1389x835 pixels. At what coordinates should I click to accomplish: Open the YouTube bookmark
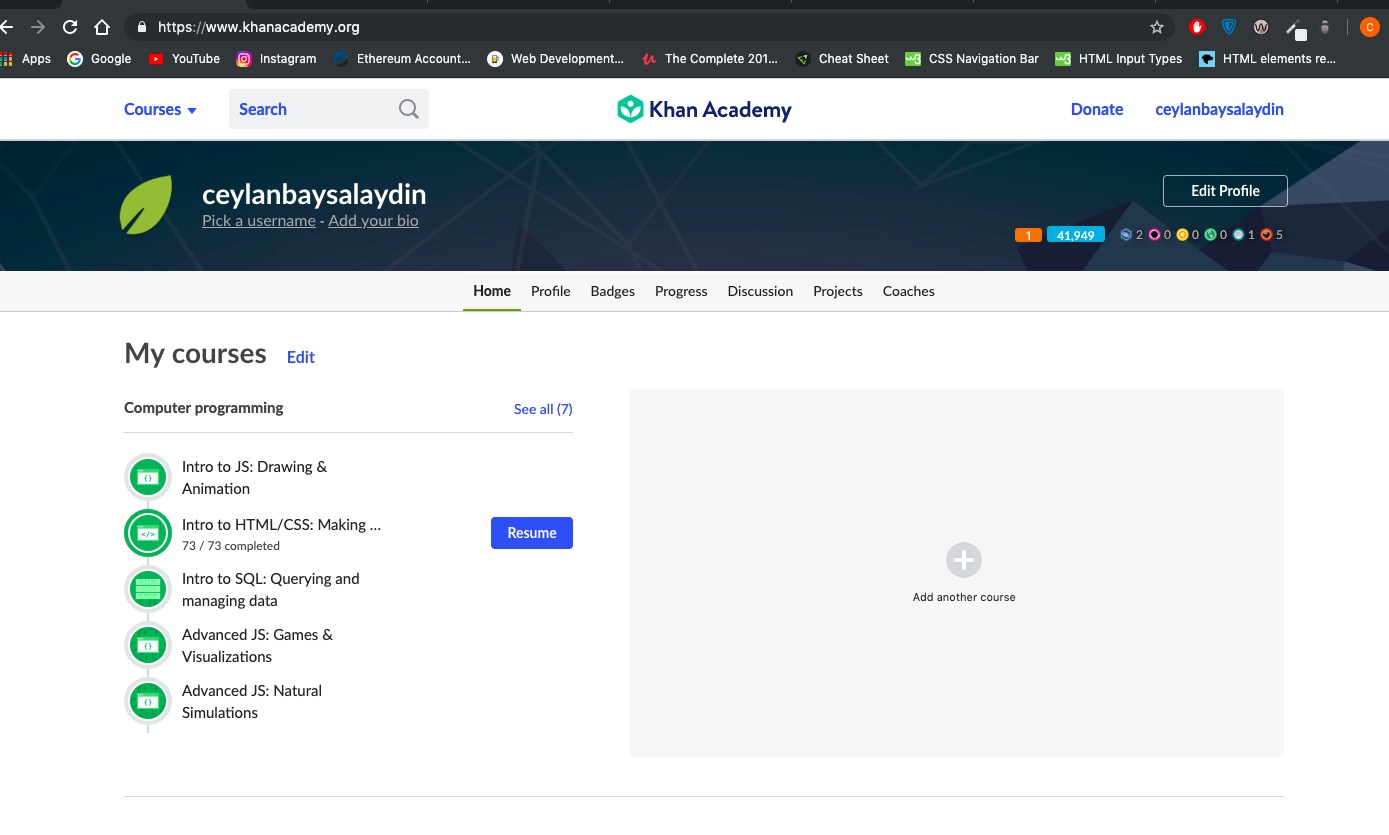(184, 59)
